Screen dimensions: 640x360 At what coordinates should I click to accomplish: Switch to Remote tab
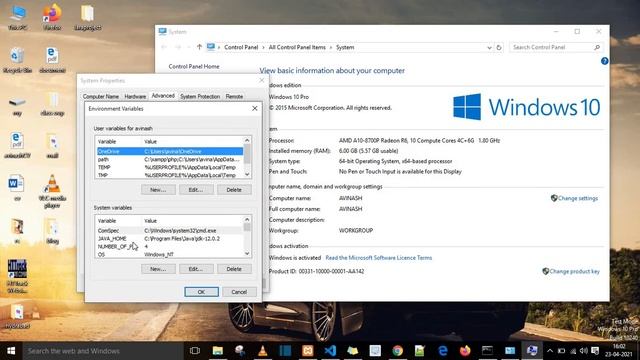234,96
